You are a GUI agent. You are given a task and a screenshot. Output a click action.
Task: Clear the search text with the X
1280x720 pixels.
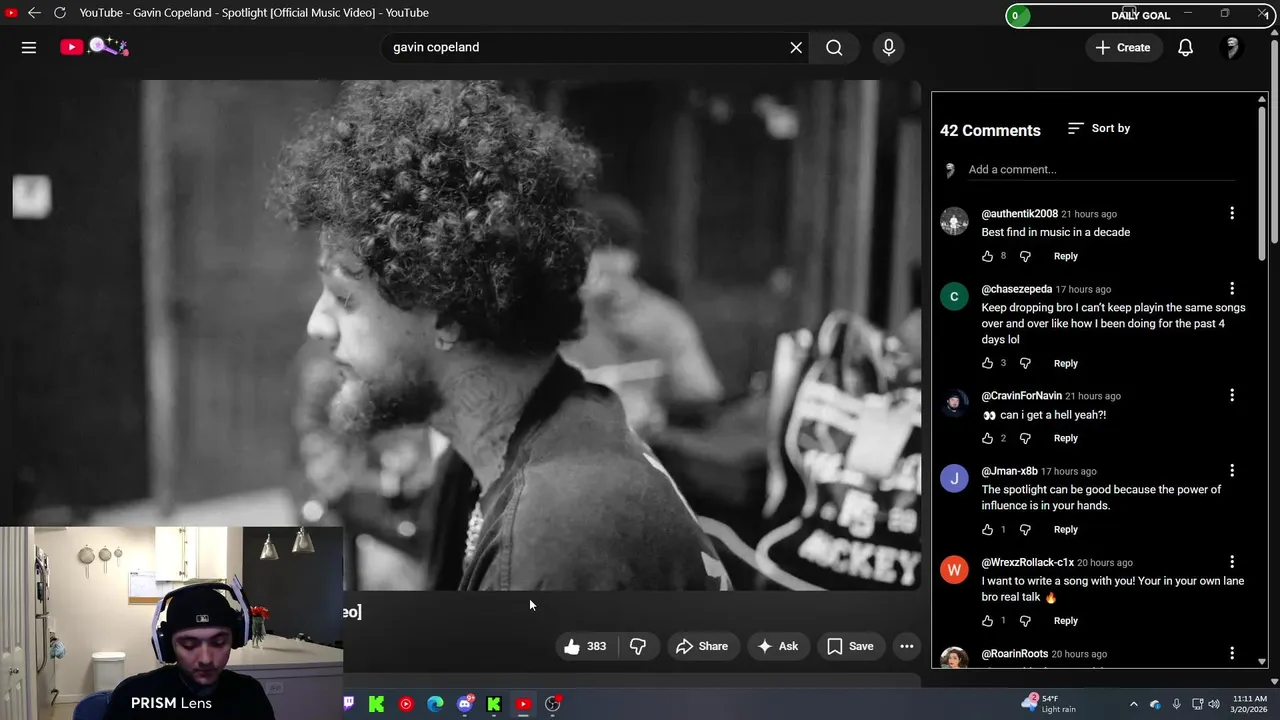click(x=796, y=47)
